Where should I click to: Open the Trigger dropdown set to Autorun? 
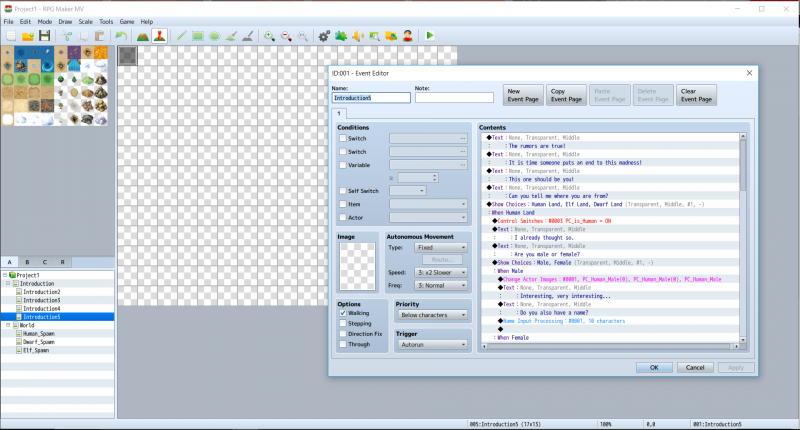(433, 345)
